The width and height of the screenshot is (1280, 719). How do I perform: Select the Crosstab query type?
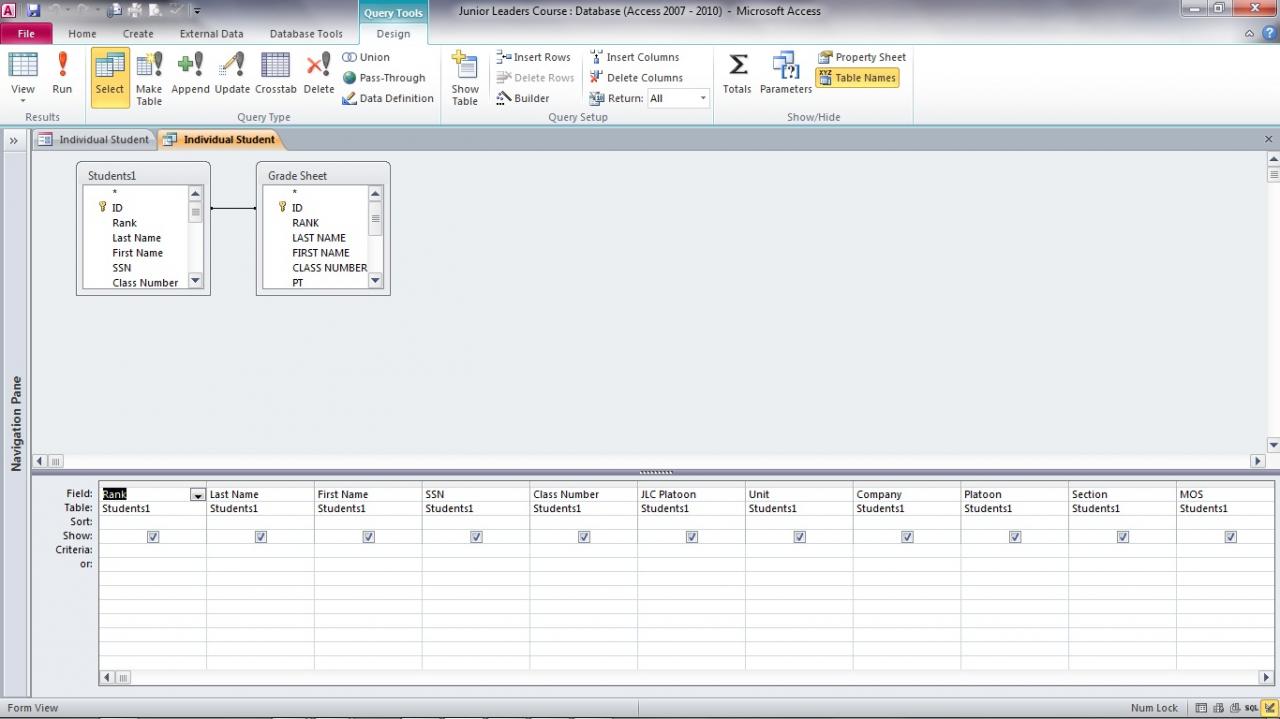(276, 73)
